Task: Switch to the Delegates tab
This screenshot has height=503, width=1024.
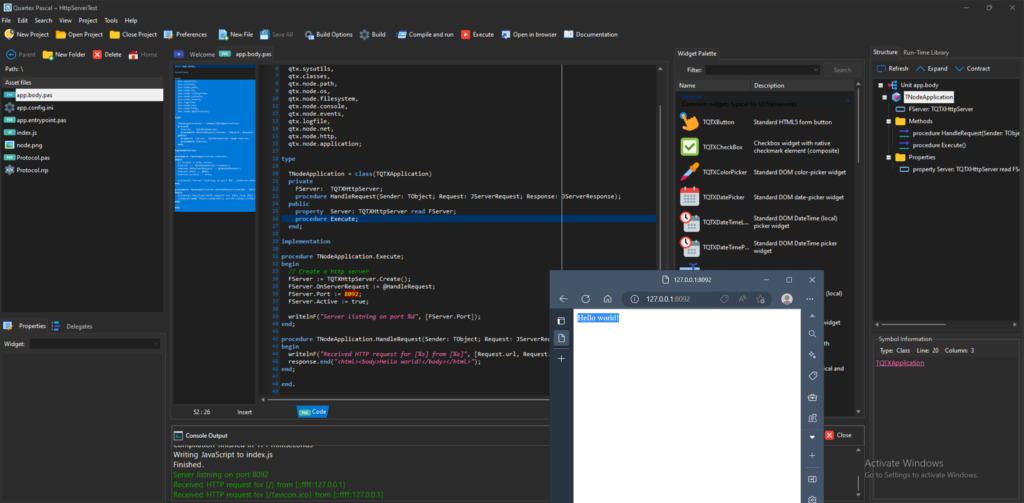Action: (73, 326)
